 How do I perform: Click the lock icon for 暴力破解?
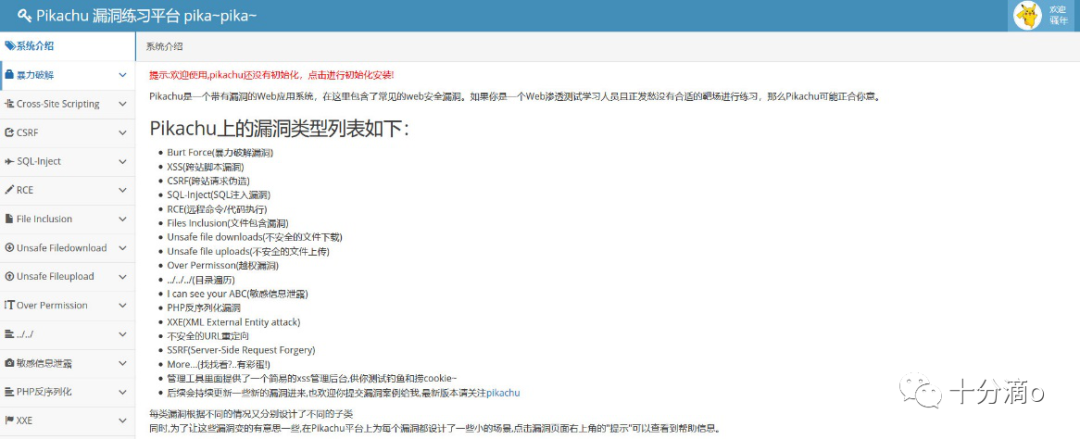9,74
